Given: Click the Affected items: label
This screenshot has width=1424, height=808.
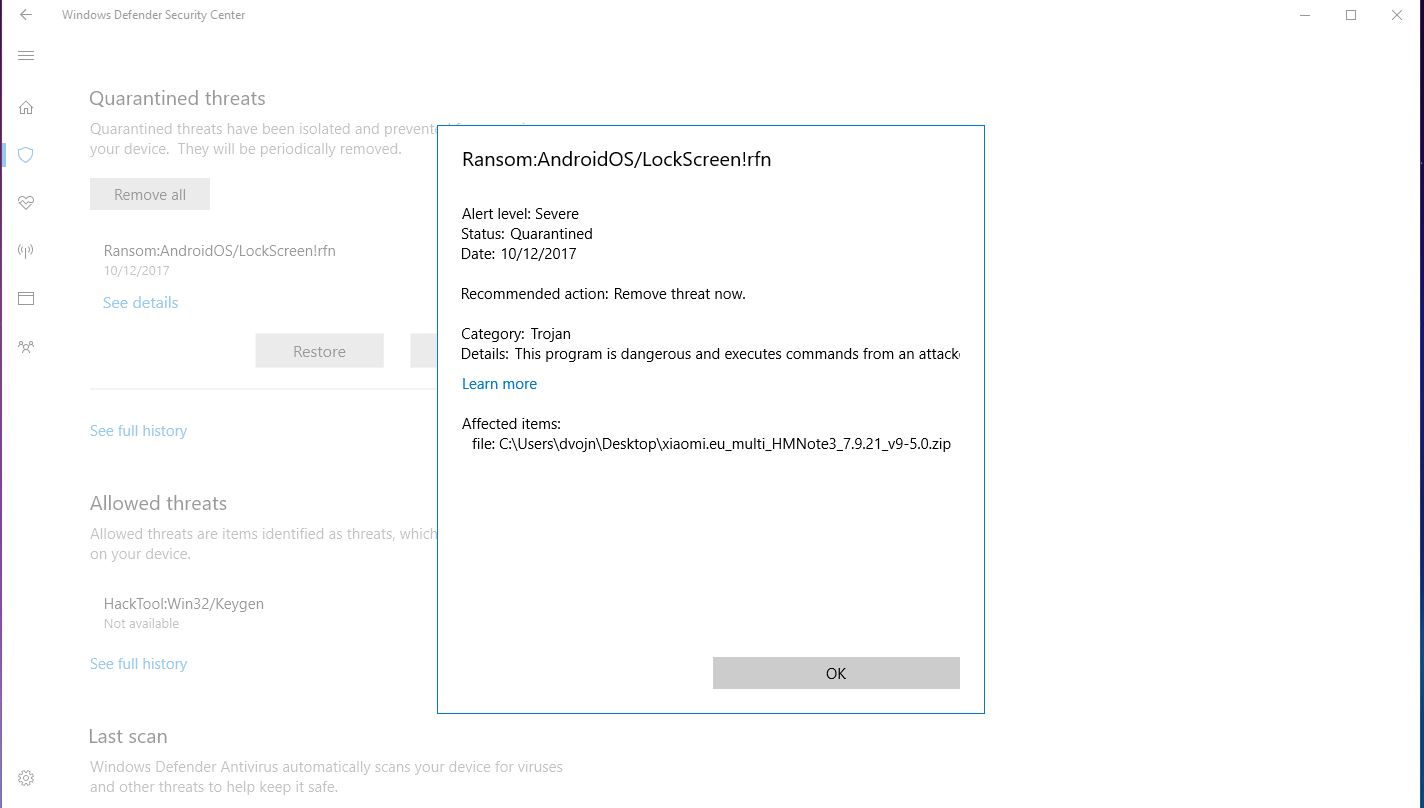Looking at the screenshot, I should pyautogui.click(x=511, y=424).
